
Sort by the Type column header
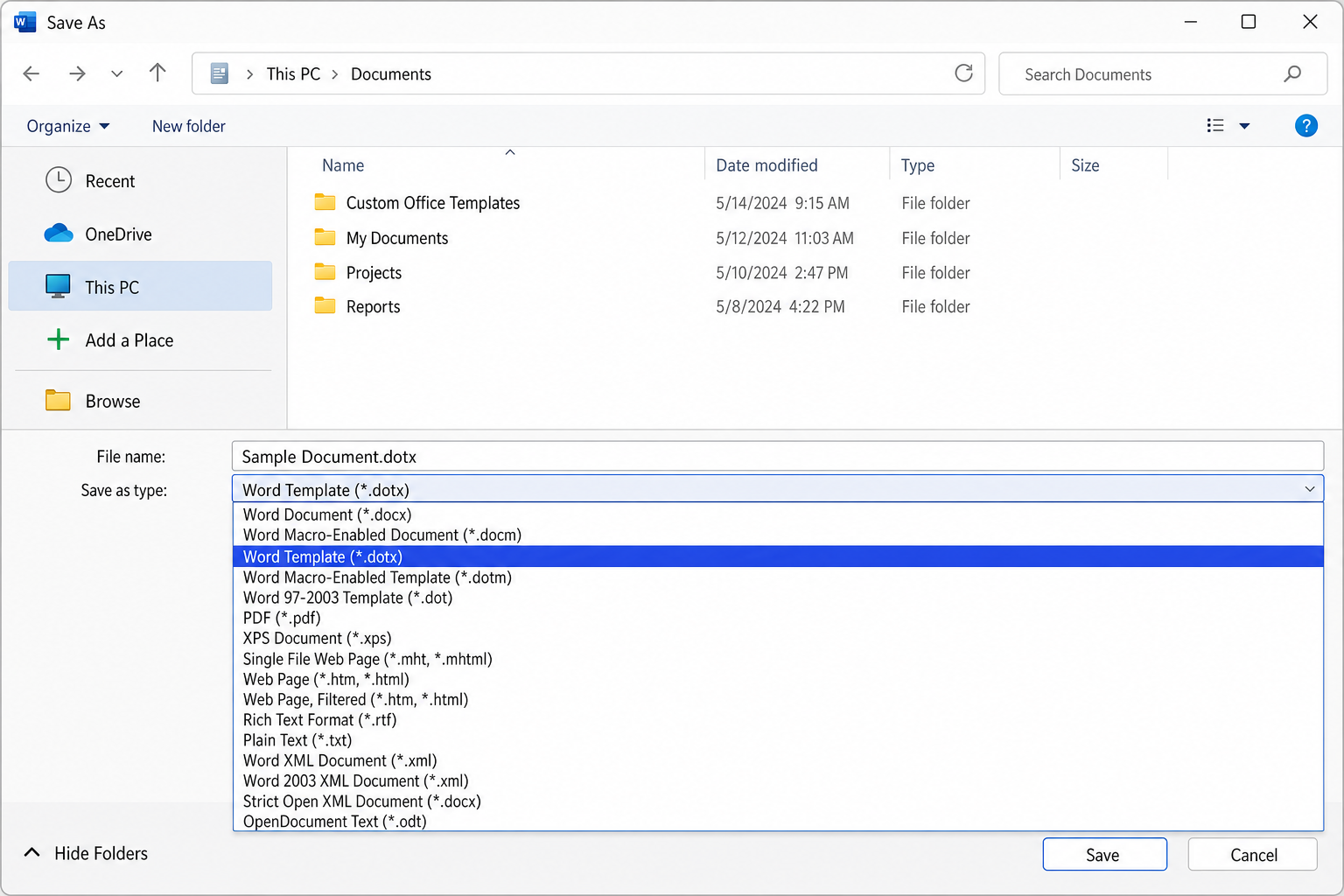pyautogui.click(x=918, y=165)
